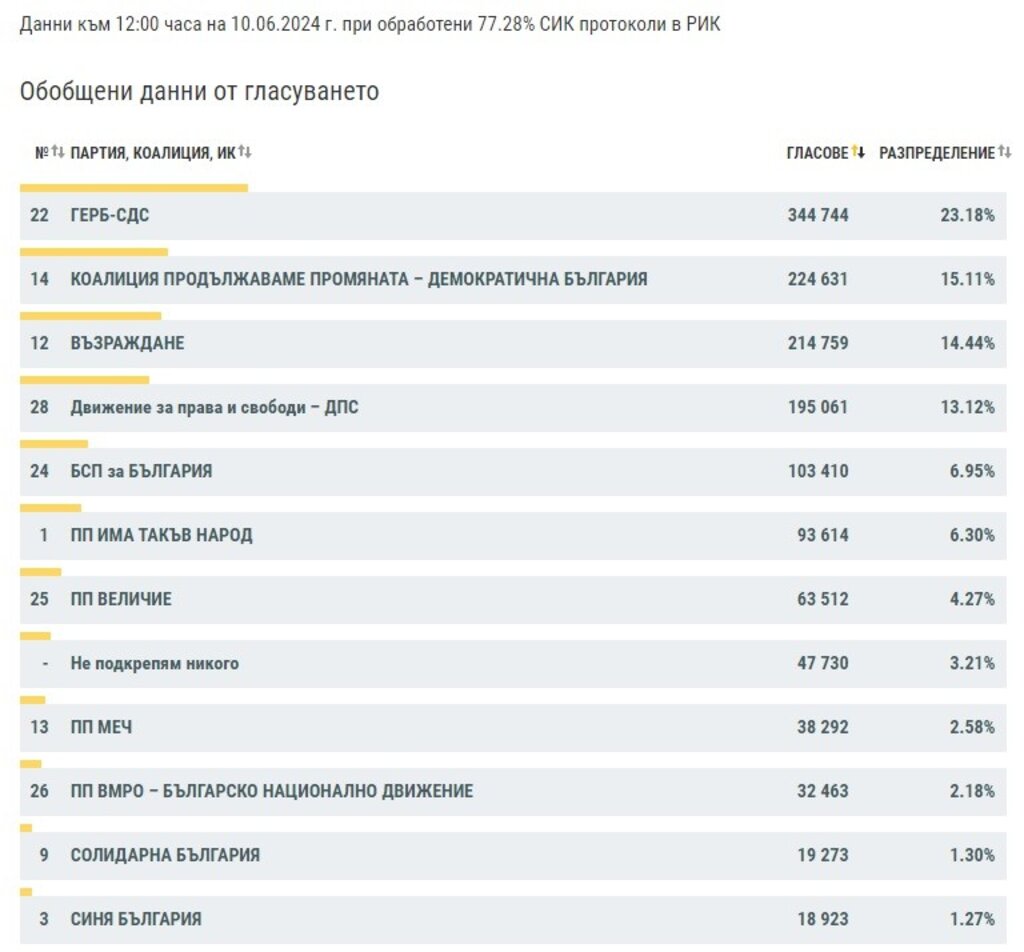Sort table by ГЛАСОВЕ column header
This screenshot has width=1024, height=952.
pyautogui.click(x=817, y=153)
